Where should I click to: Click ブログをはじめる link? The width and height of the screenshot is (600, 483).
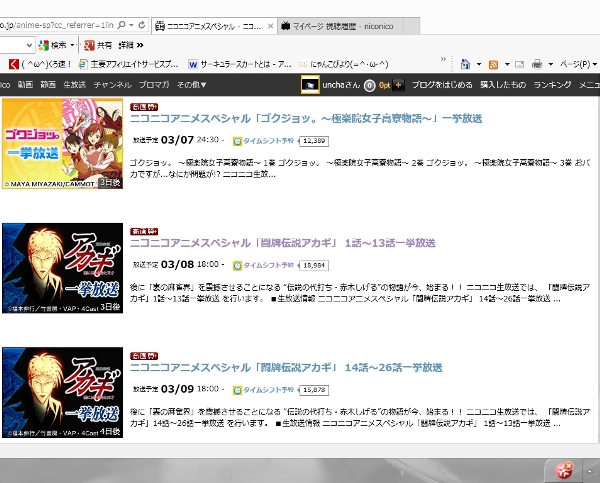click(442, 85)
